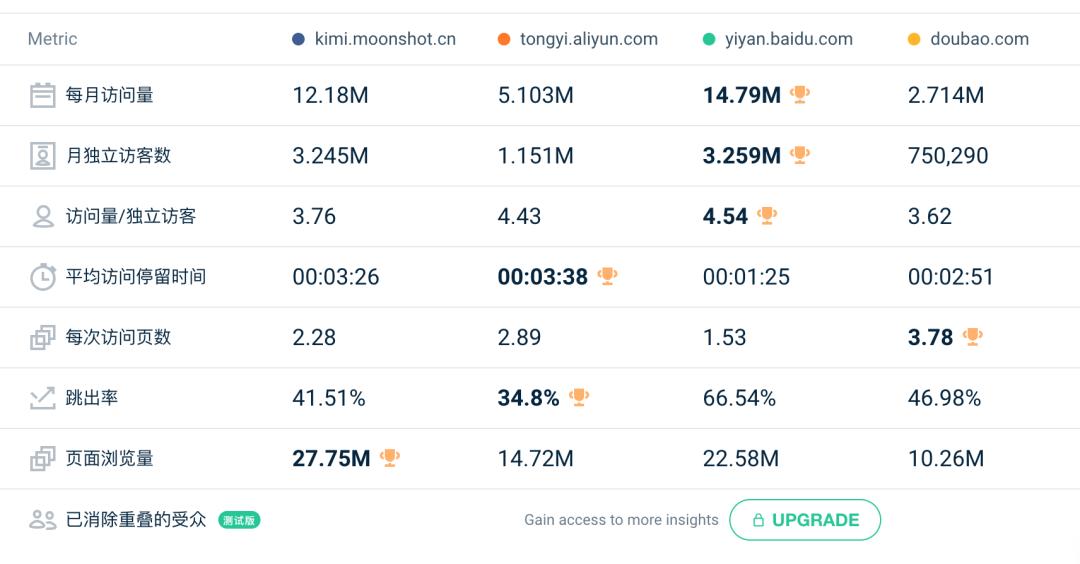Click the trophy beside 00:03:38

(x=607, y=276)
